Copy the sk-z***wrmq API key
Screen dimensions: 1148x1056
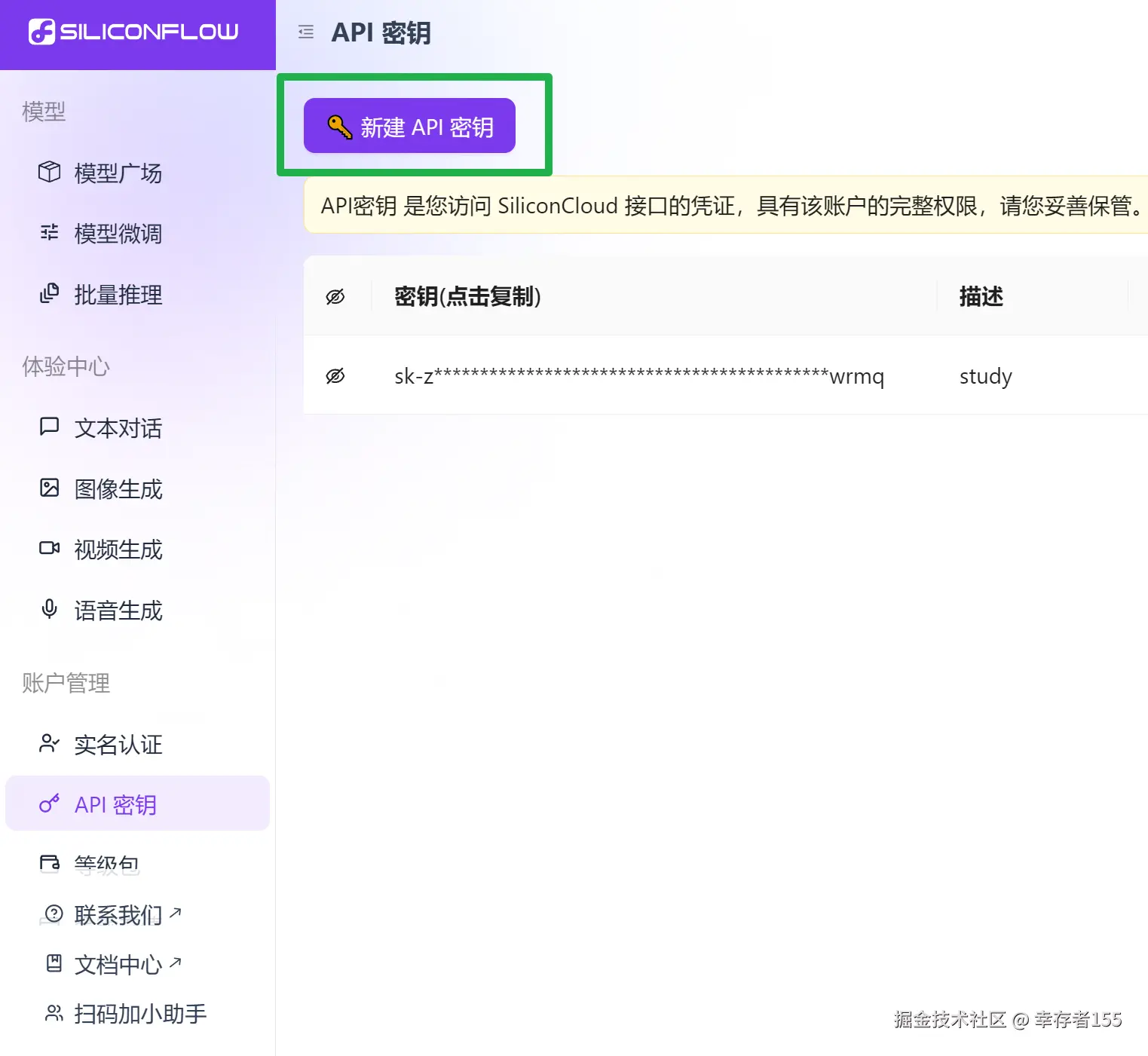(x=639, y=375)
